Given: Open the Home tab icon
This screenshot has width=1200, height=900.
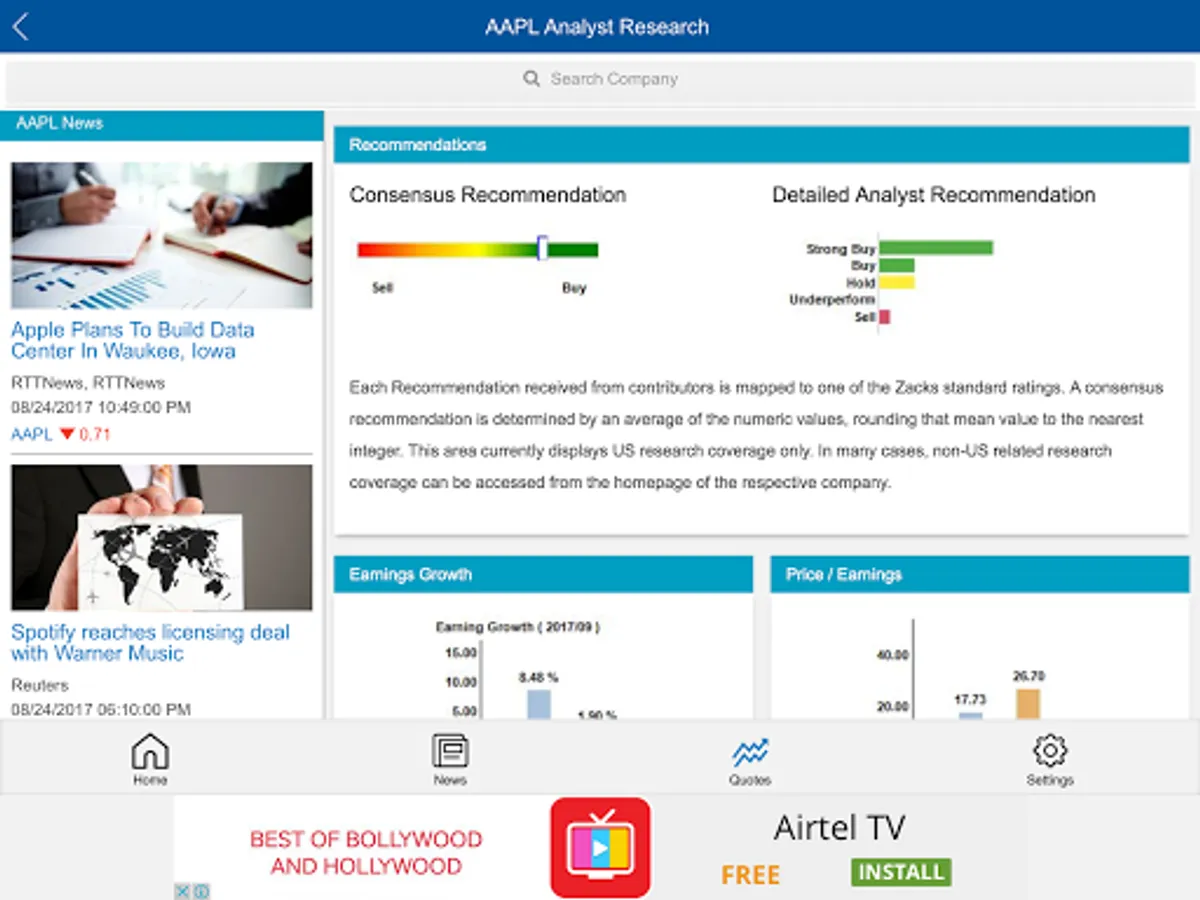Looking at the screenshot, I should 150,751.
